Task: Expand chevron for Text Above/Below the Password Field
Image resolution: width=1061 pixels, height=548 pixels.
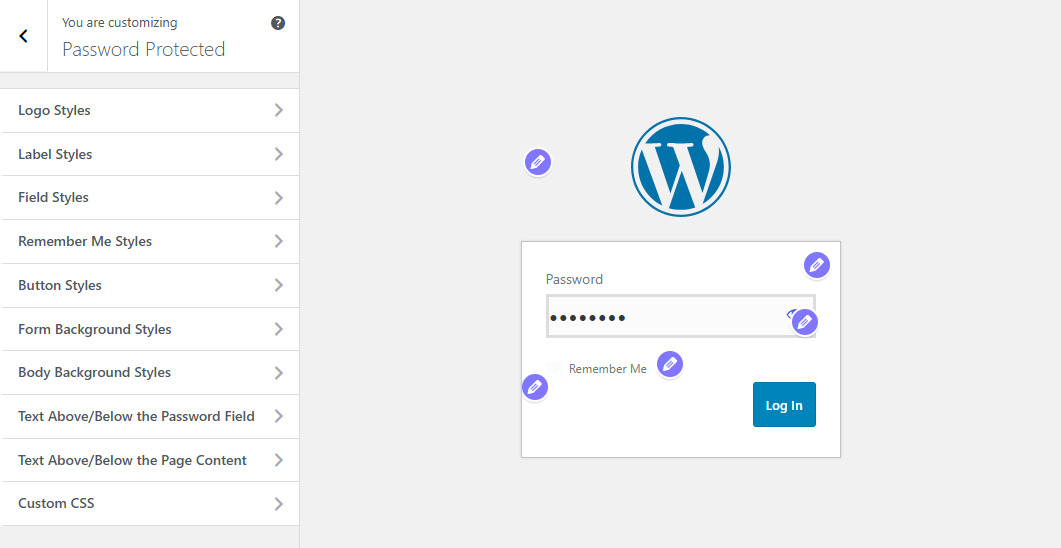Action: [279, 417]
